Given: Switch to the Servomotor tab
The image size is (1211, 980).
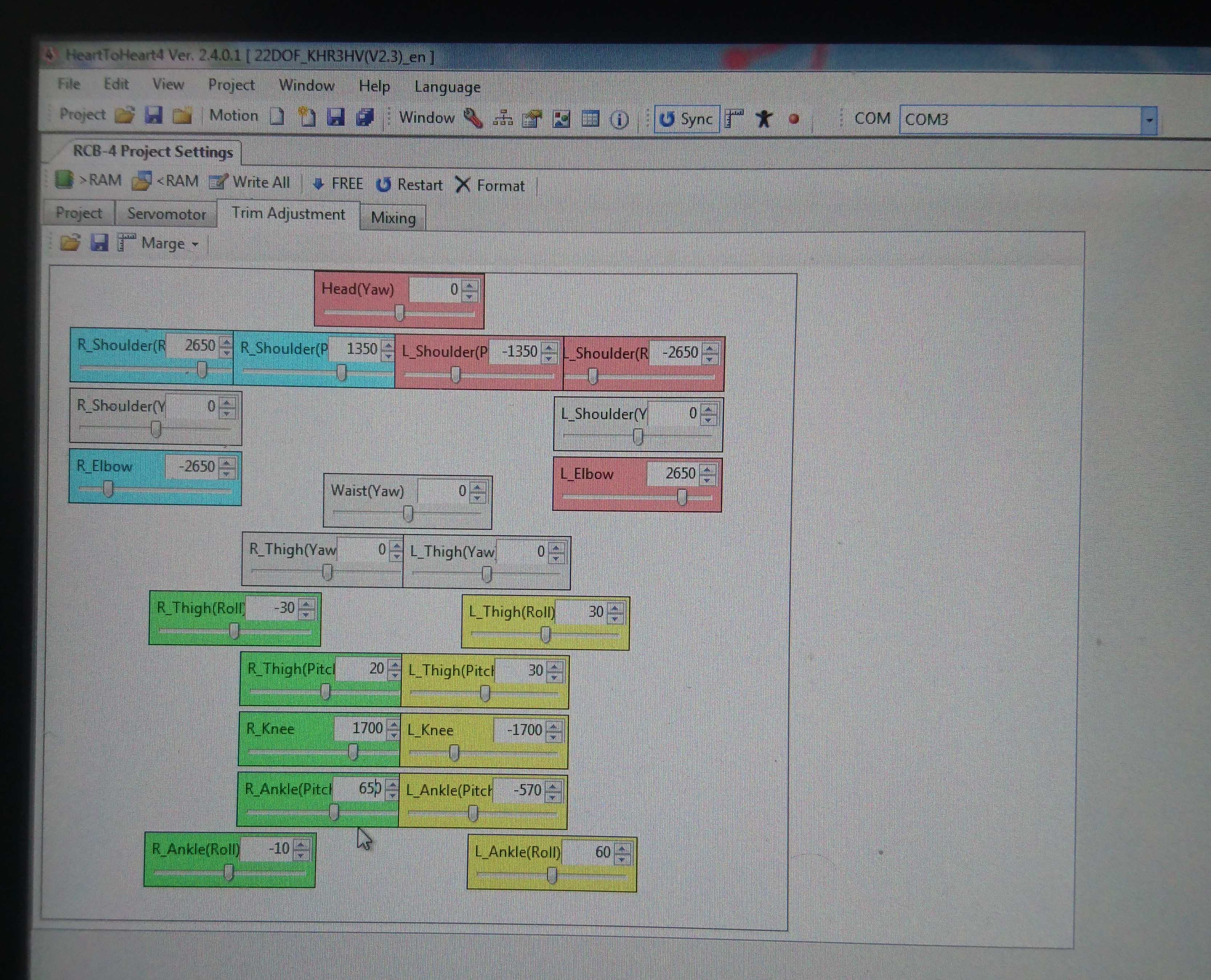Looking at the screenshot, I should pyautogui.click(x=166, y=214).
